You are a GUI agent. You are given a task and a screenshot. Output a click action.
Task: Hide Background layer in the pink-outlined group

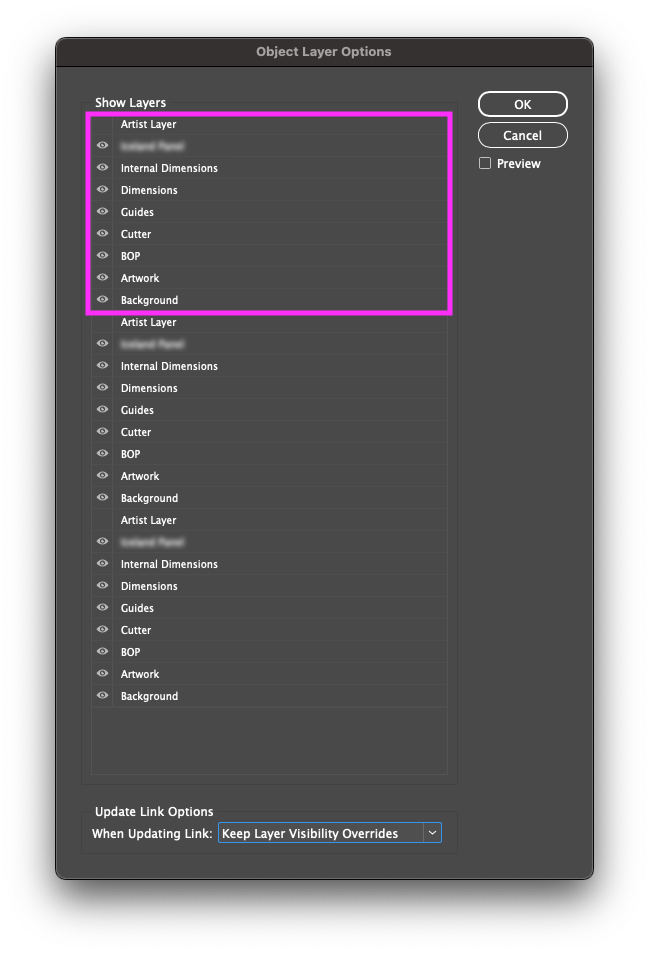pos(102,300)
